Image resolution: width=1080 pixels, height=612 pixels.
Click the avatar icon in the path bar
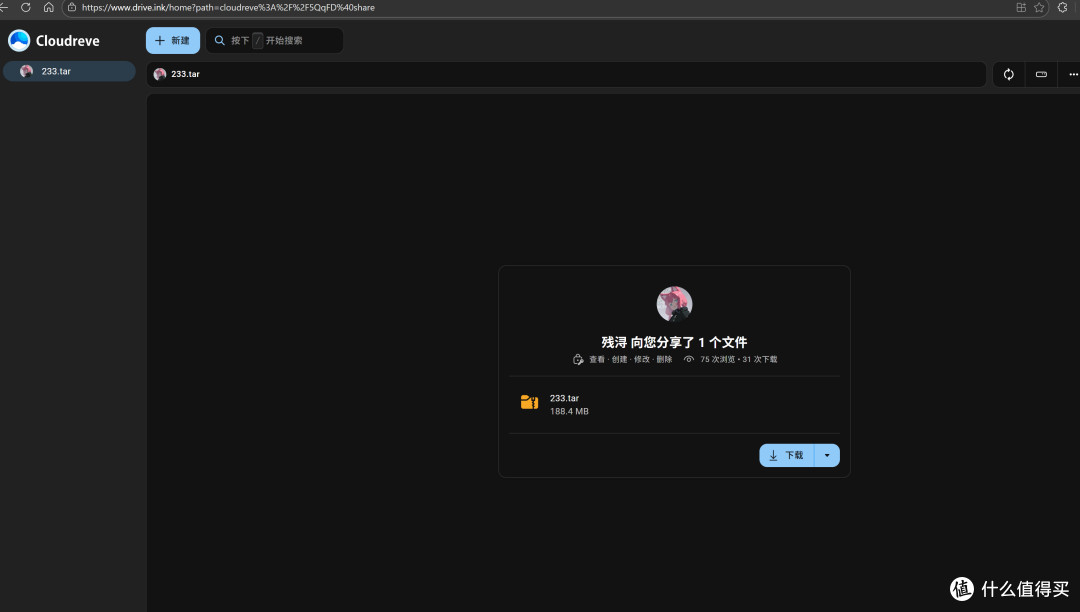[160, 74]
